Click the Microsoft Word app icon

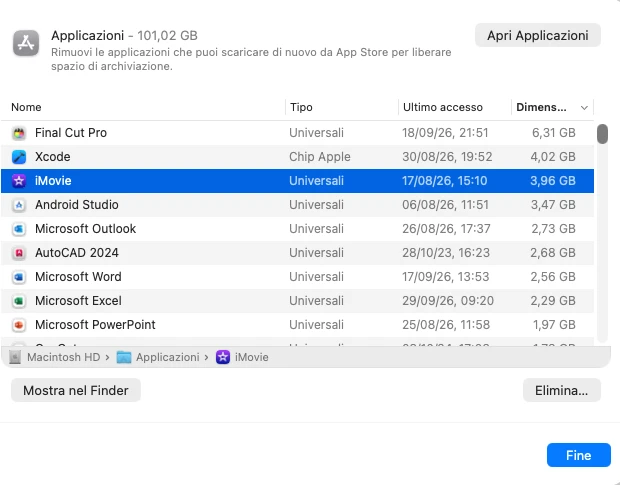coord(19,277)
